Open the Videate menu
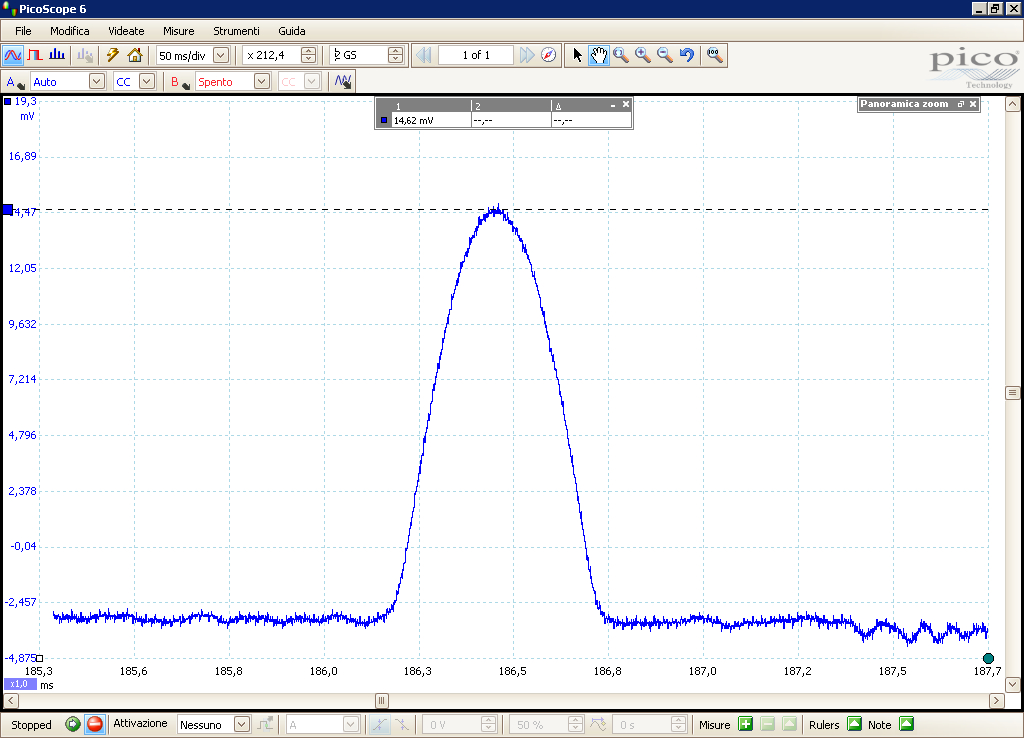This screenshot has height=738, width=1024. pyautogui.click(x=126, y=31)
